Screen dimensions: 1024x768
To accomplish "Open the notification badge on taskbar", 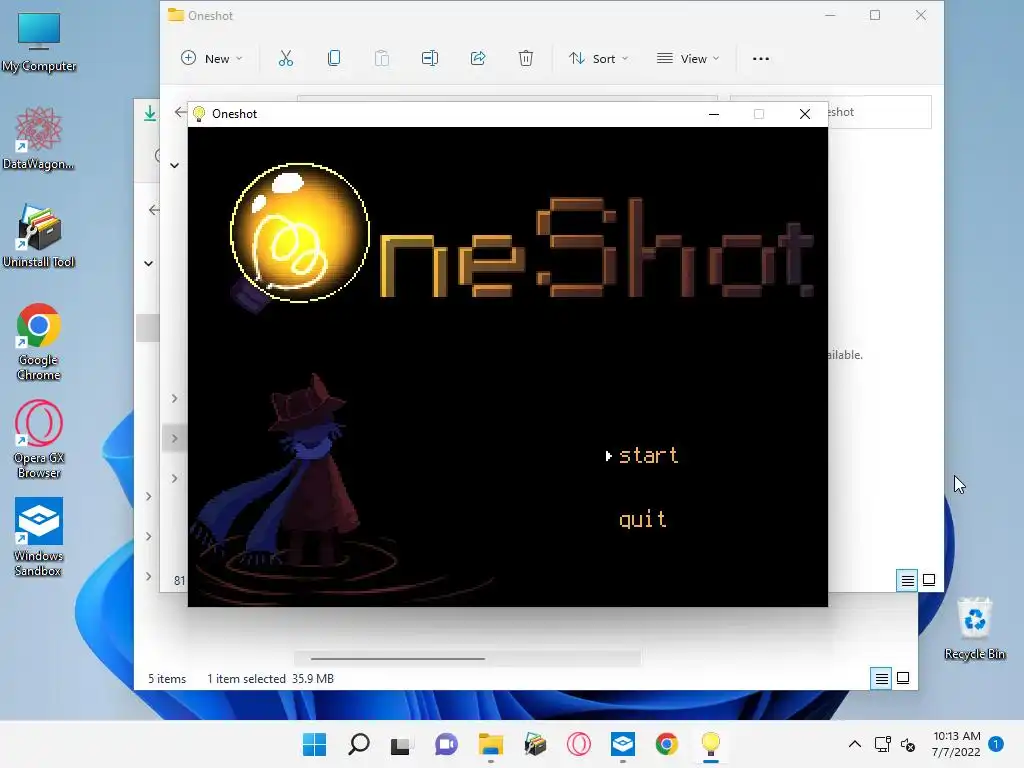I will tap(996, 743).
